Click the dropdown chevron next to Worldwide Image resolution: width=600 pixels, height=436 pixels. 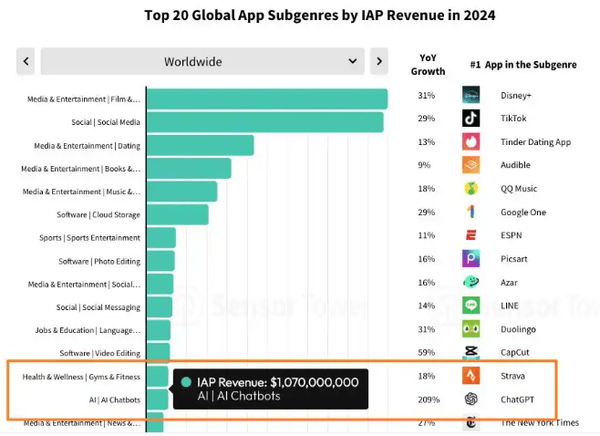tap(352, 61)
